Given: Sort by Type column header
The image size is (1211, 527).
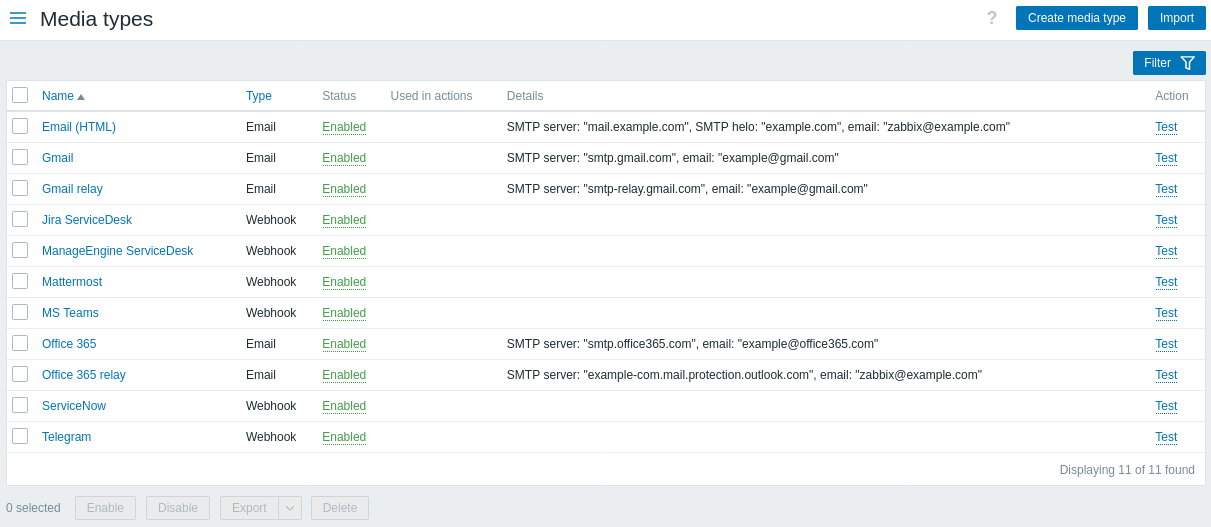Looking at the screenshot, I should [x=259, y=96].
